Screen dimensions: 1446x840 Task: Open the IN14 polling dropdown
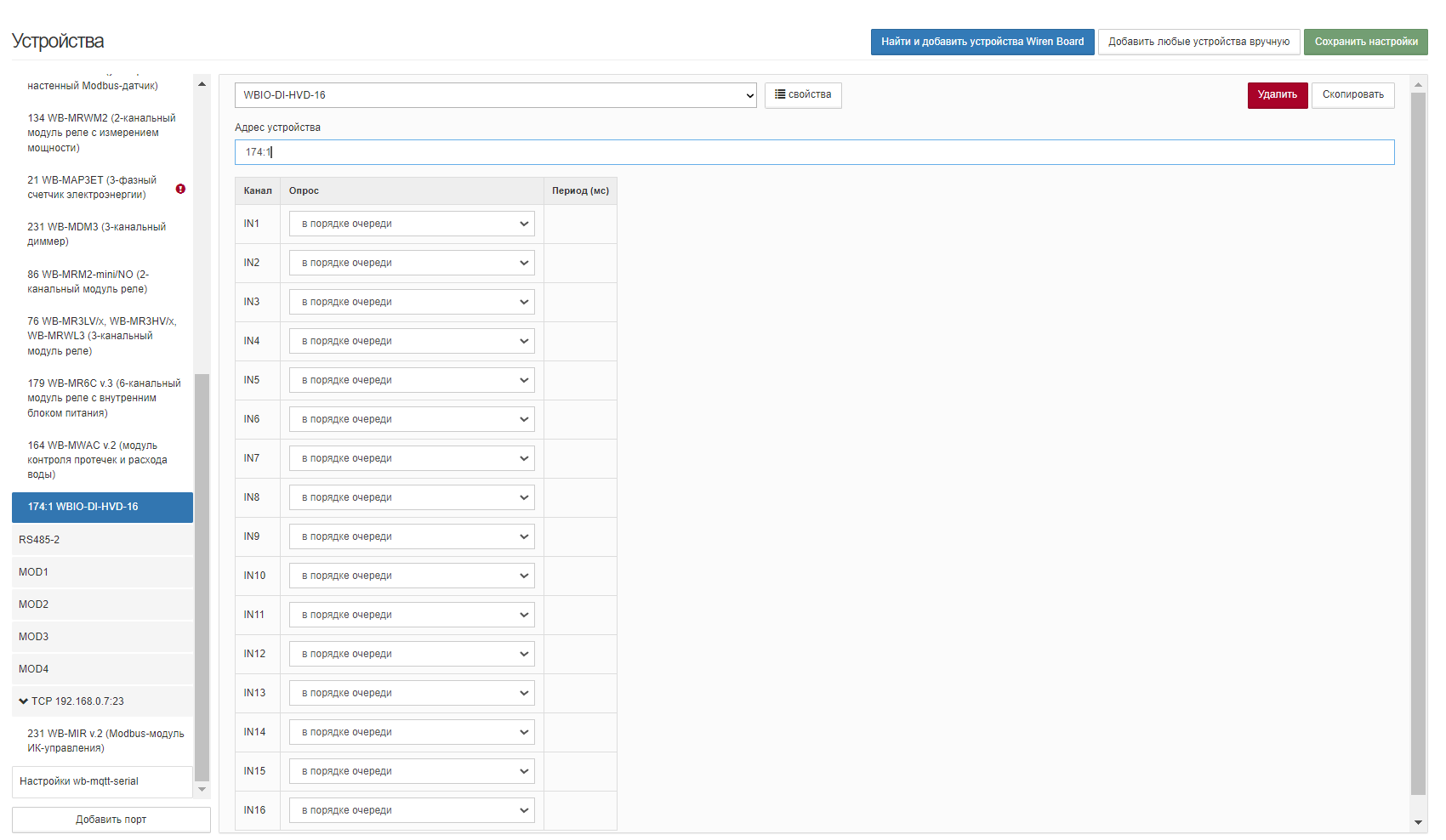[x=412, y=732]
